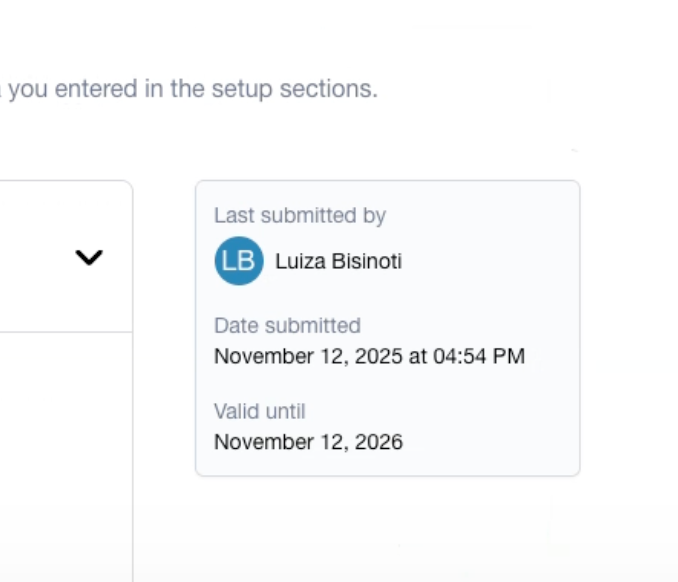Viewport: 678px width, 582px height.
Task: Click the LB avatar icon
Action: point(238,261)
